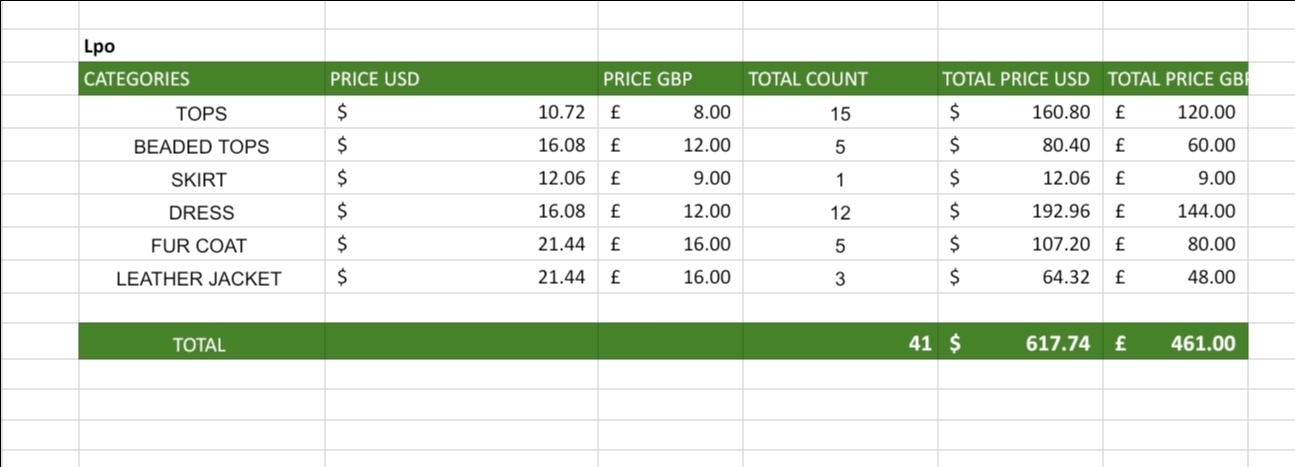This screenshot has width=1295, height=467.
Task: Click the TOTAL row label cell
Action: [201, 344]
